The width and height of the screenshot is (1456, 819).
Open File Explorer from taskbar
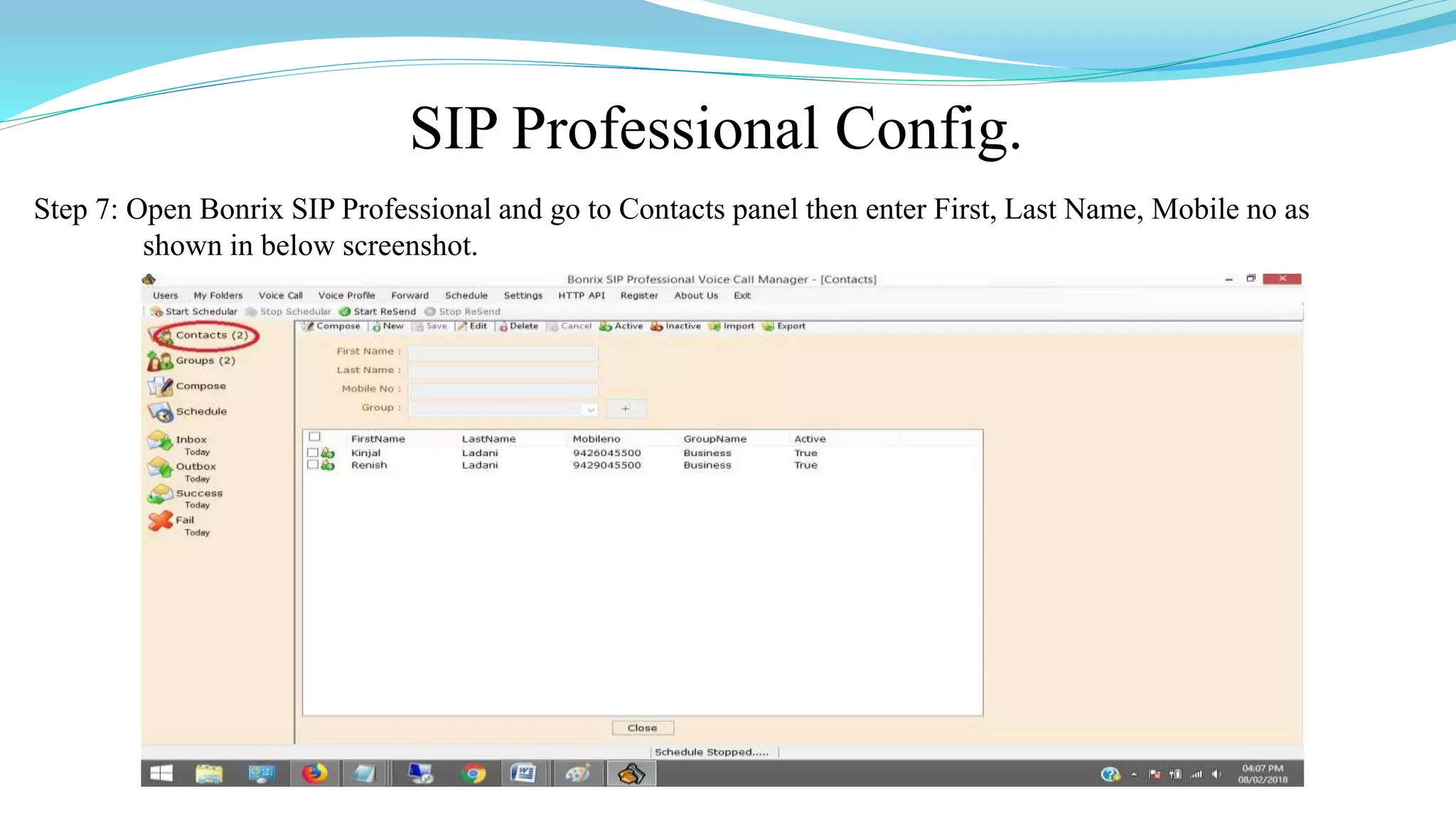point(209,773)
